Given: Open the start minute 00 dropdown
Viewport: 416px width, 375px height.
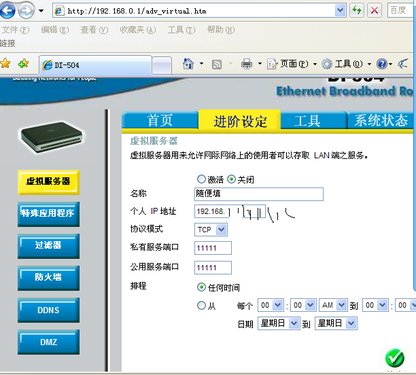Looking at the screenshot, I should (x=303, y=305).
